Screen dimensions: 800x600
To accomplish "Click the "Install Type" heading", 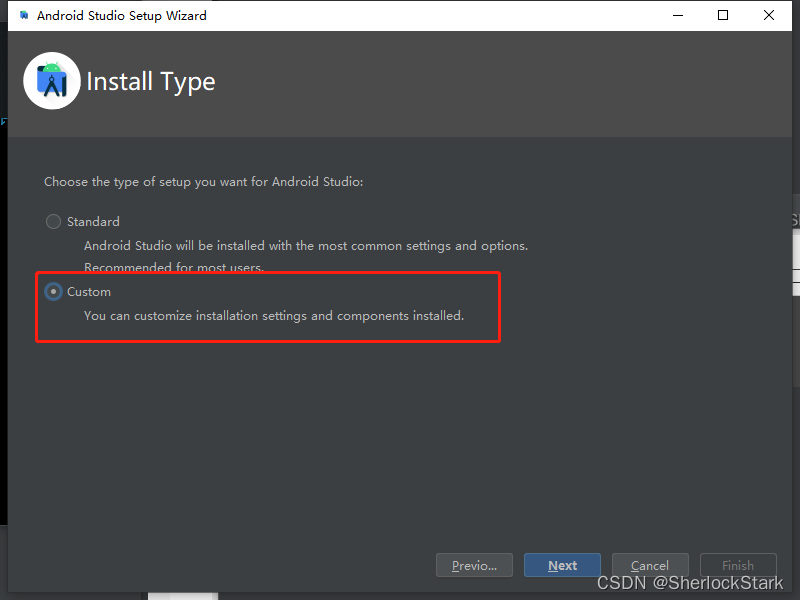I will click(x=151, y=82).
